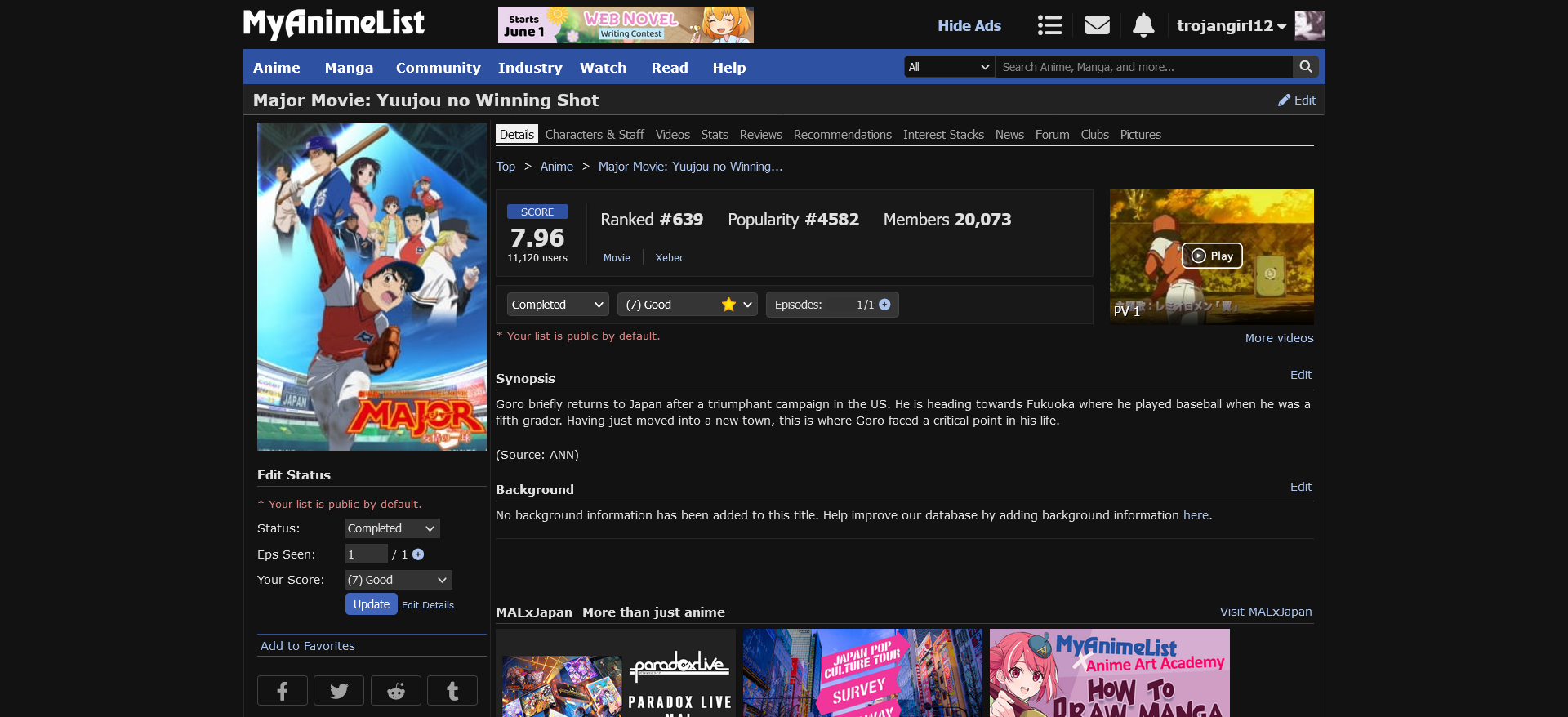Screen dimensions: 1568x717
Task: Click the search anime input field
Action: [1143, 67]
